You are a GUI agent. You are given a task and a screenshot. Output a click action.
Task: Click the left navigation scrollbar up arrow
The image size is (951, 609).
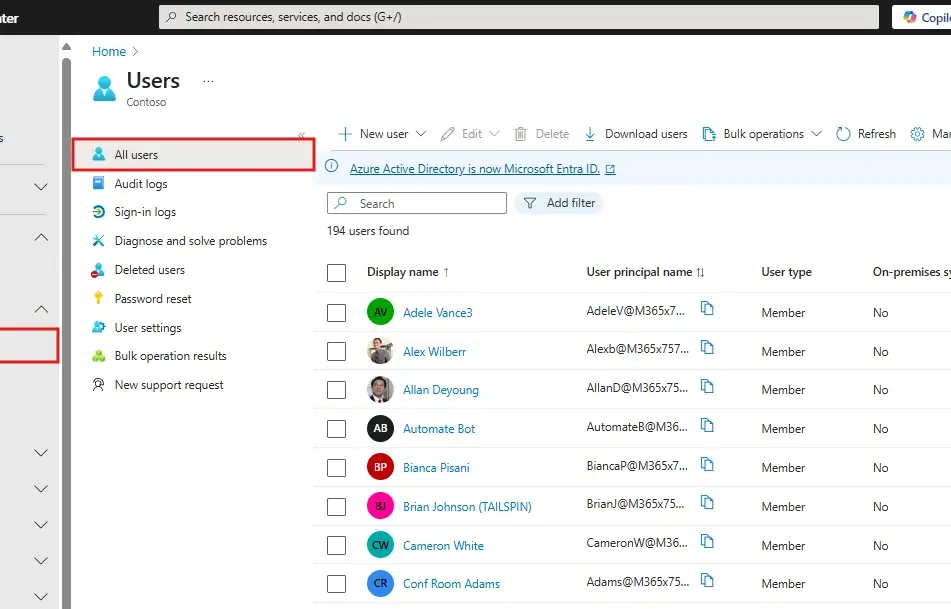click(x=67, y=47)
